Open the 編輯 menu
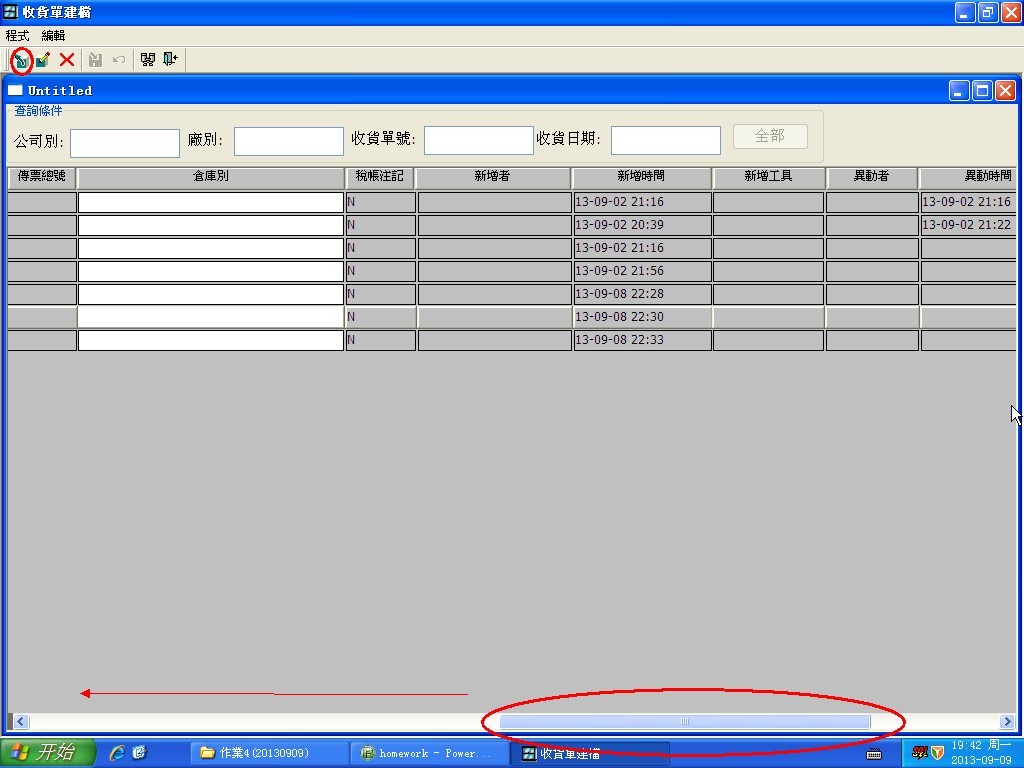Screen dimensions: 1024x768 [x=53, y=35]
